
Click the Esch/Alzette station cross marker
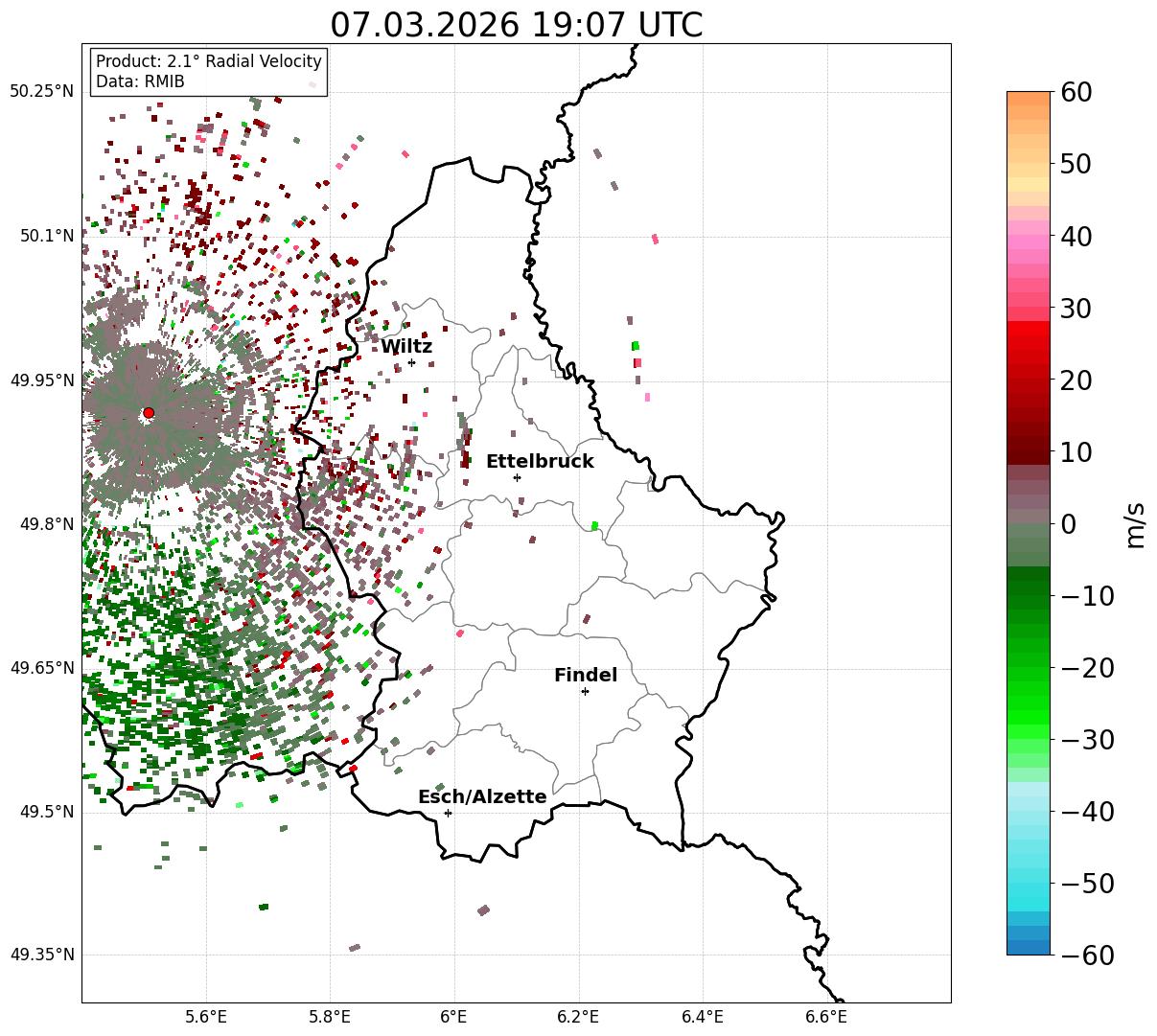448,813
